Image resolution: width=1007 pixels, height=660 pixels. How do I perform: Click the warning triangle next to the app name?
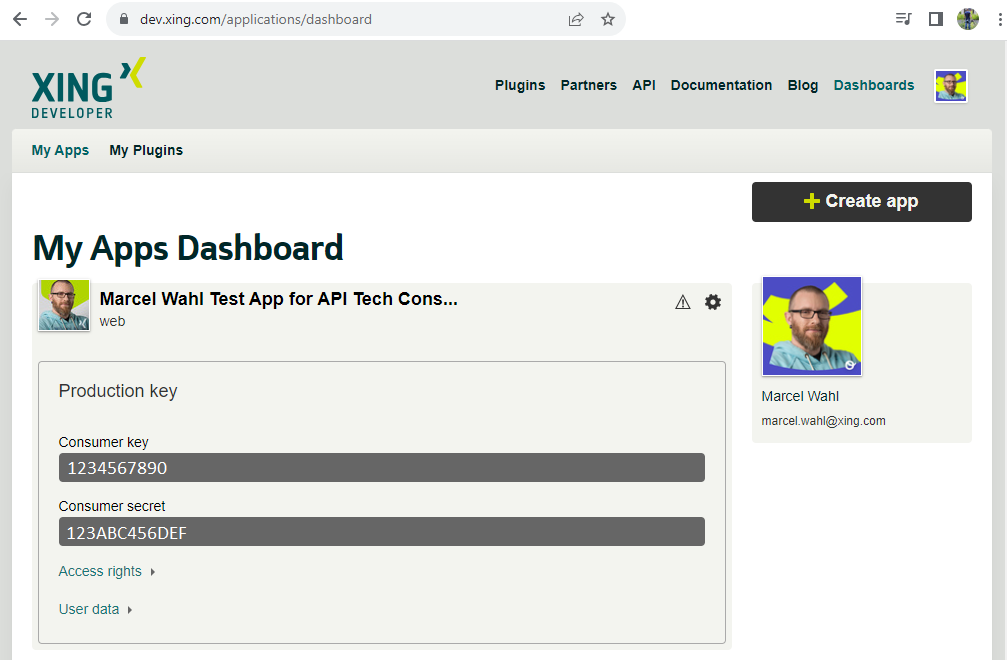coord(682,301)
